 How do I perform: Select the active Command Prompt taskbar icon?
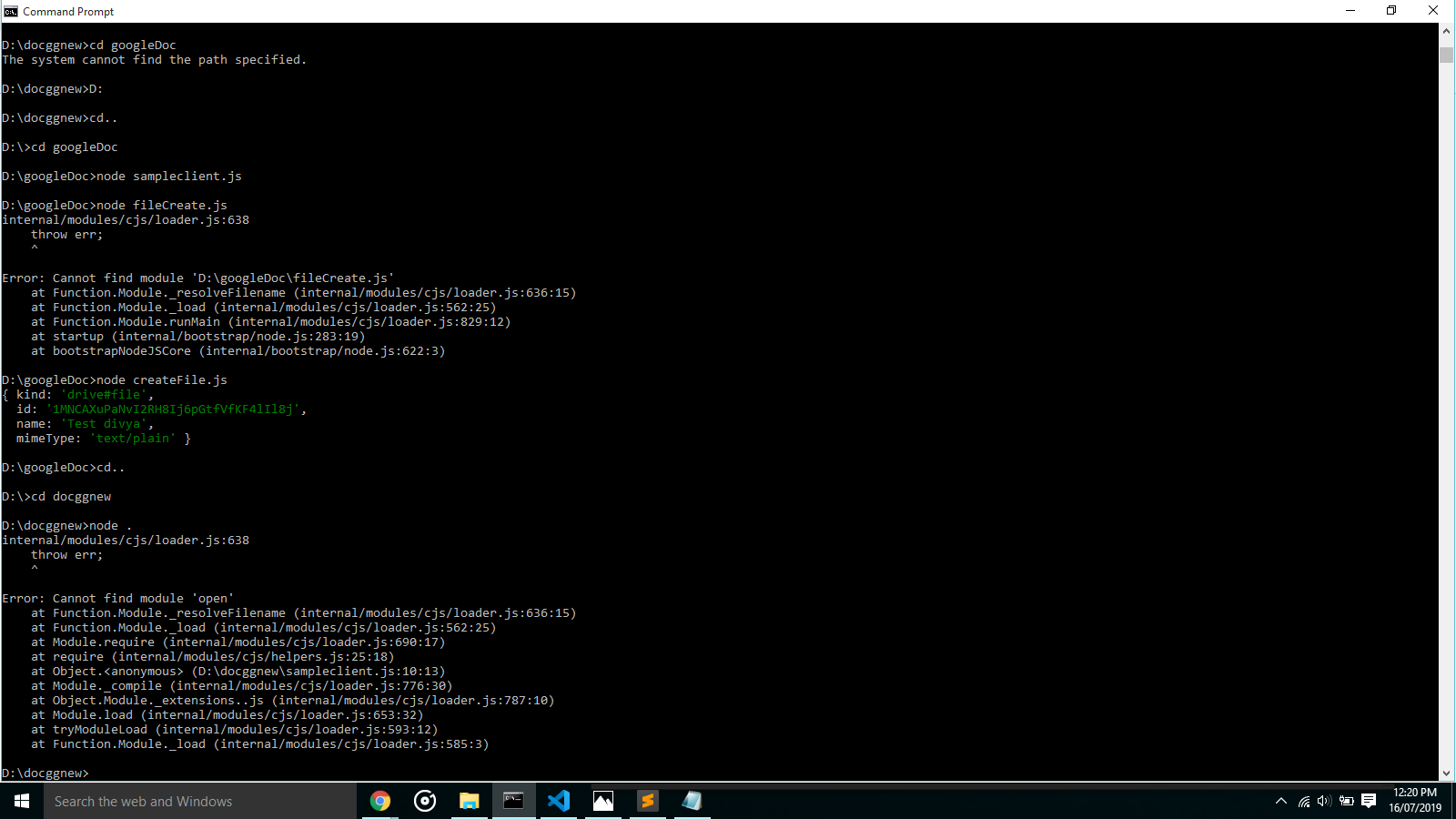coord(513,801)
